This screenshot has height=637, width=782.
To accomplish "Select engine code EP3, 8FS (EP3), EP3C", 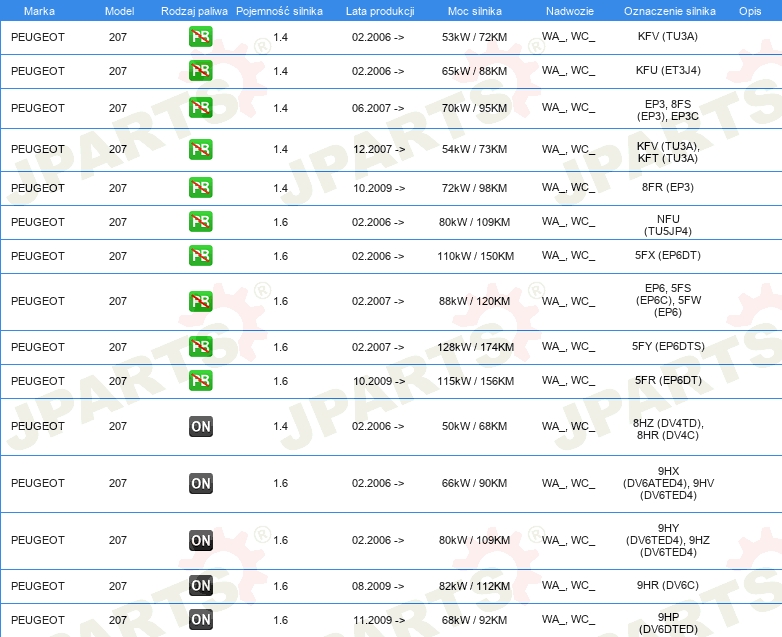I will click(x=668, y=110).
